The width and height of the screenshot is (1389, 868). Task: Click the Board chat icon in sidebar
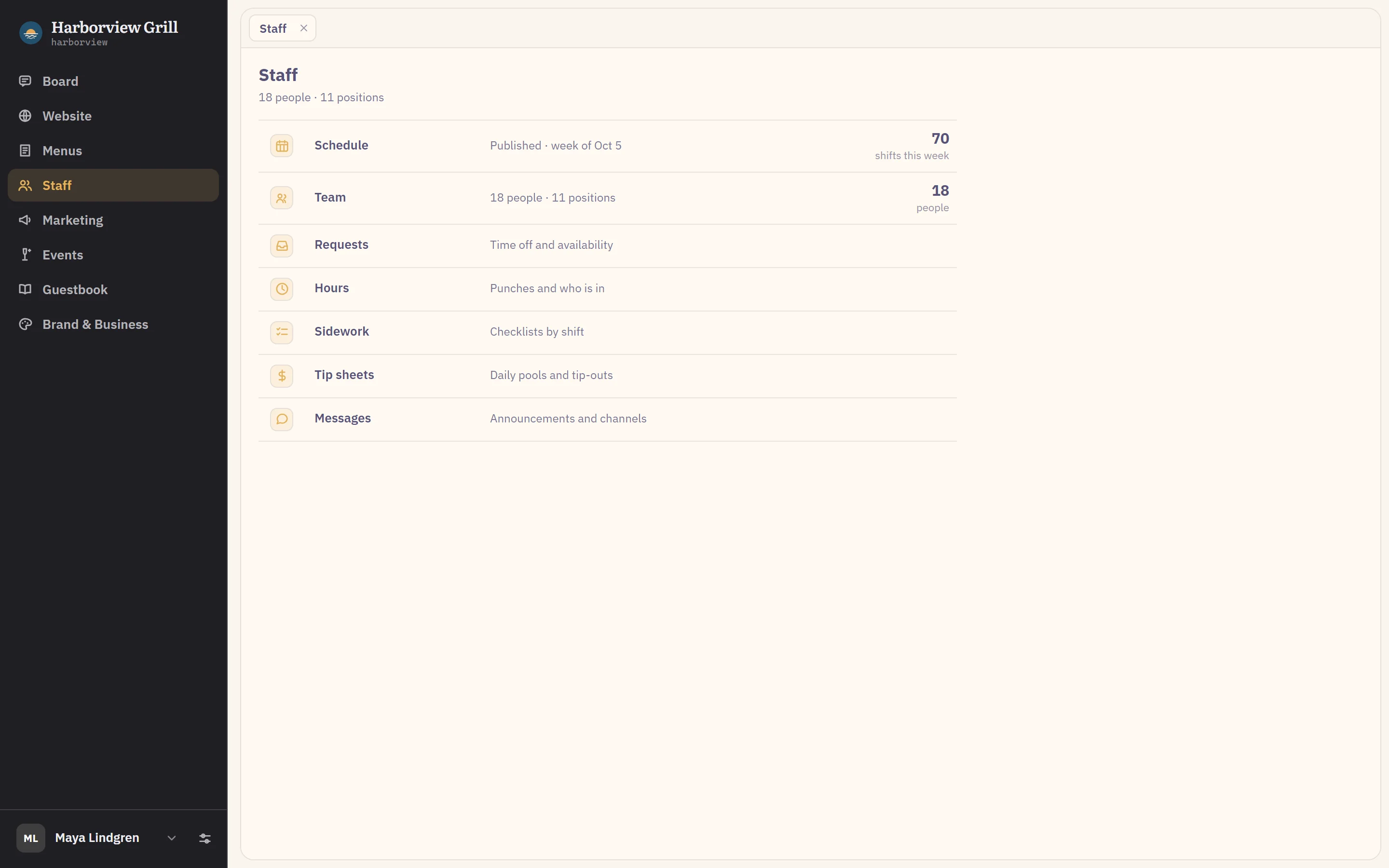(x=25, y=81)
